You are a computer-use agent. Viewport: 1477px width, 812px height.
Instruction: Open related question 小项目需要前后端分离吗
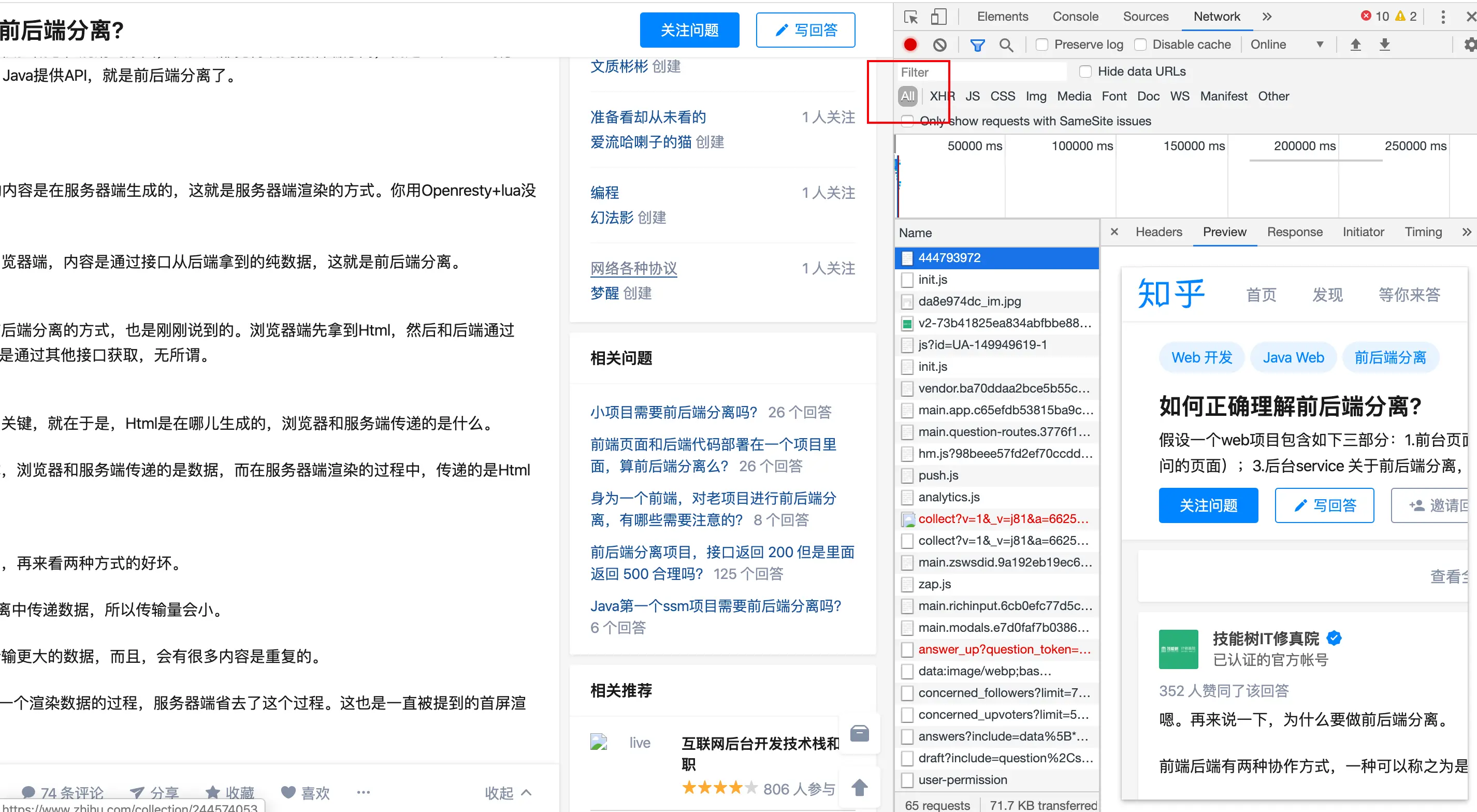pyautogui.click(x=674, y=412)
